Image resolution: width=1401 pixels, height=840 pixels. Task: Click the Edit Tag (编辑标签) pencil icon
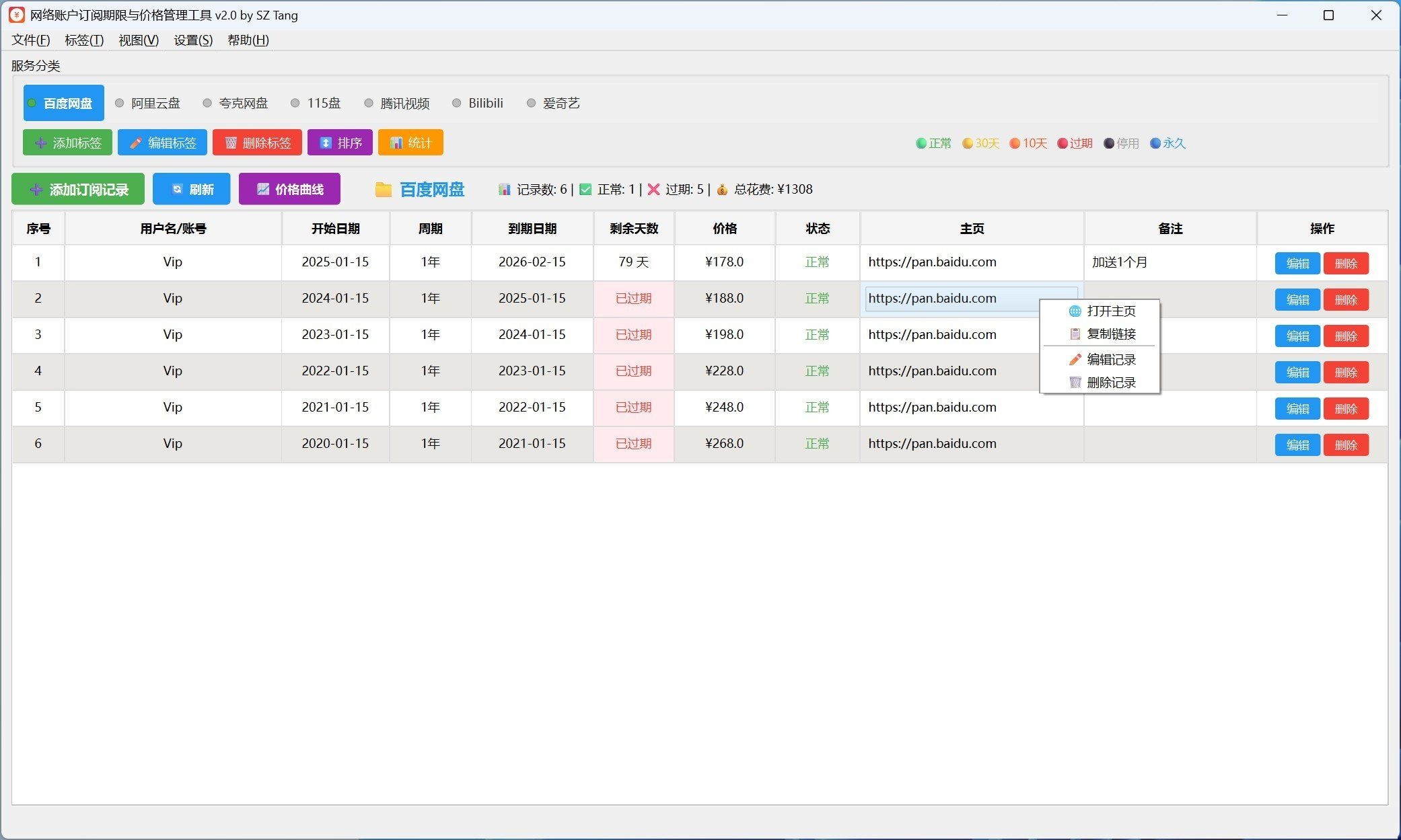coord(136,143)
